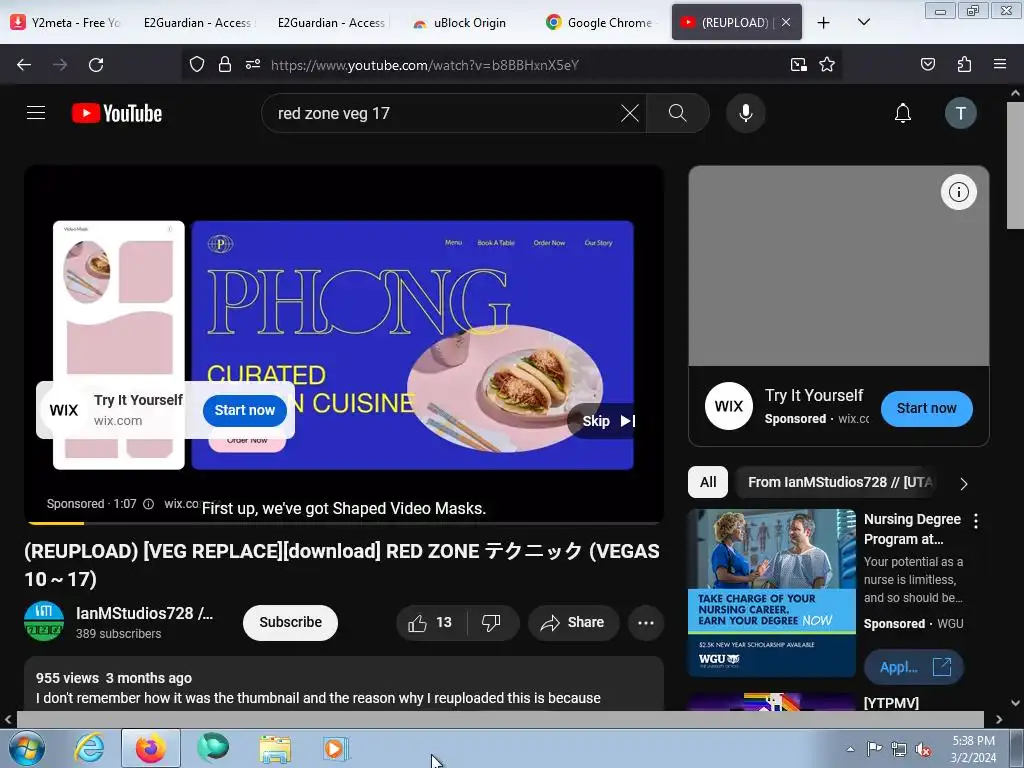The height and width of the screenshot is (768, 1024).
Task: Dislike the video
Action: [492, 622]
